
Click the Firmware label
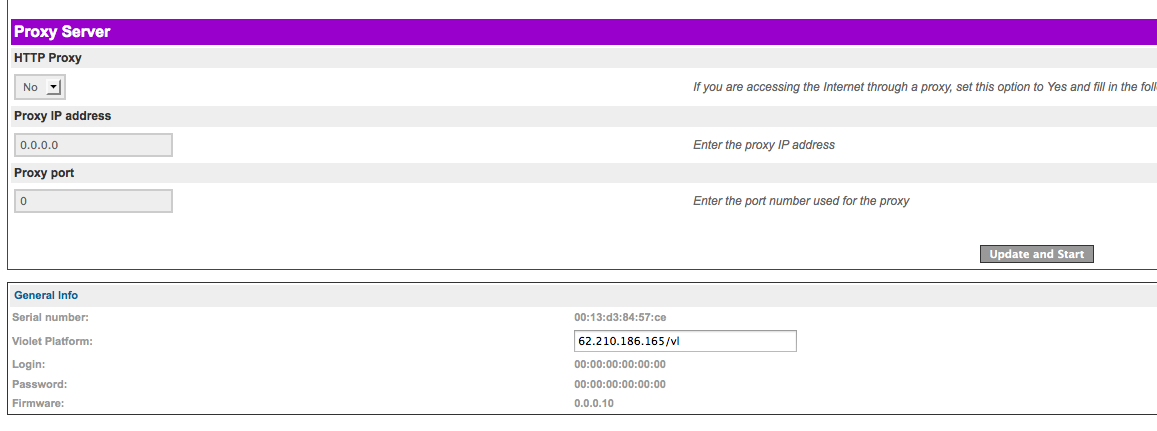pyautogui.click(x=37, y=403)
